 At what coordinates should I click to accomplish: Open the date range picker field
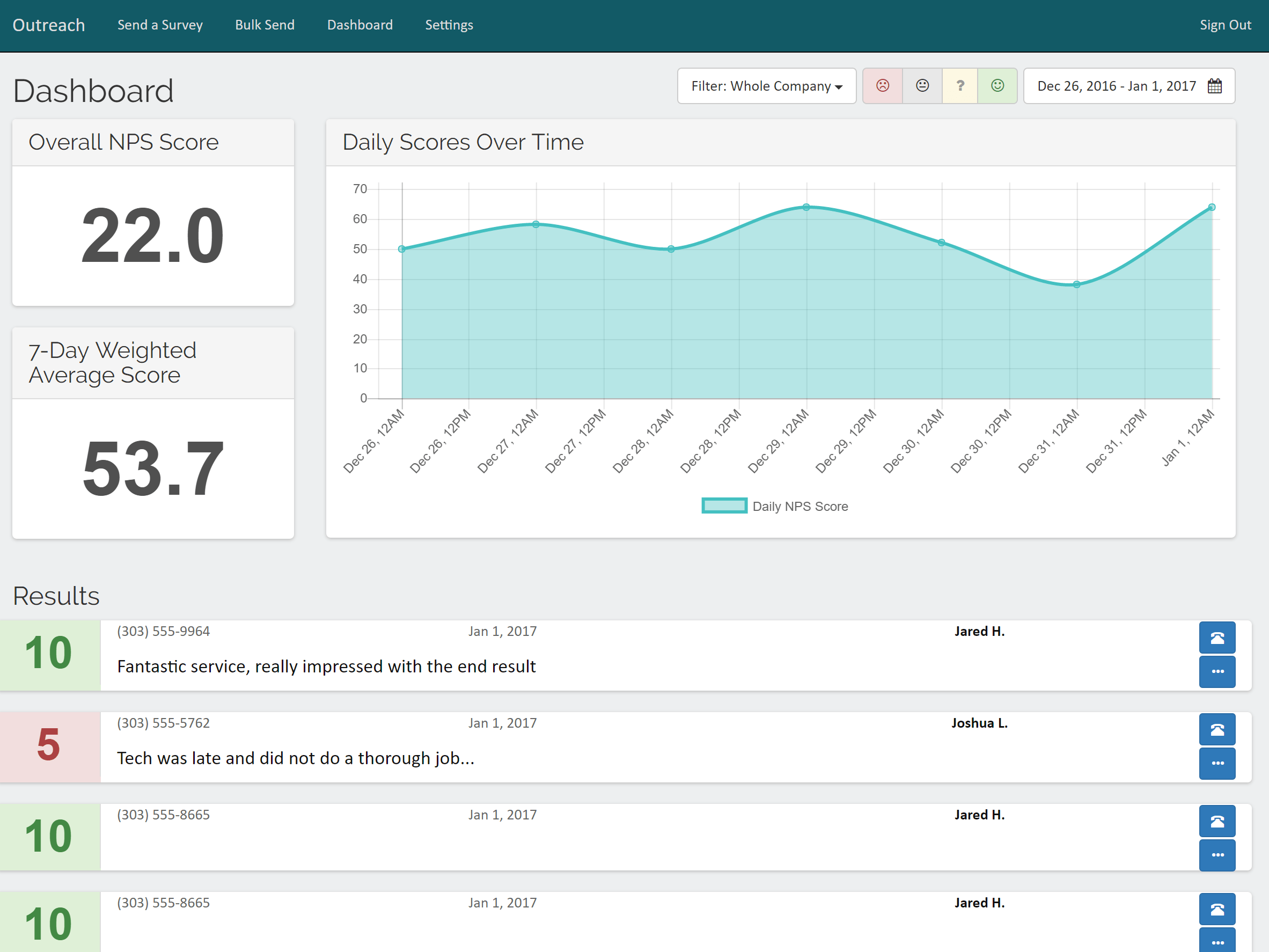point(1128,86)
